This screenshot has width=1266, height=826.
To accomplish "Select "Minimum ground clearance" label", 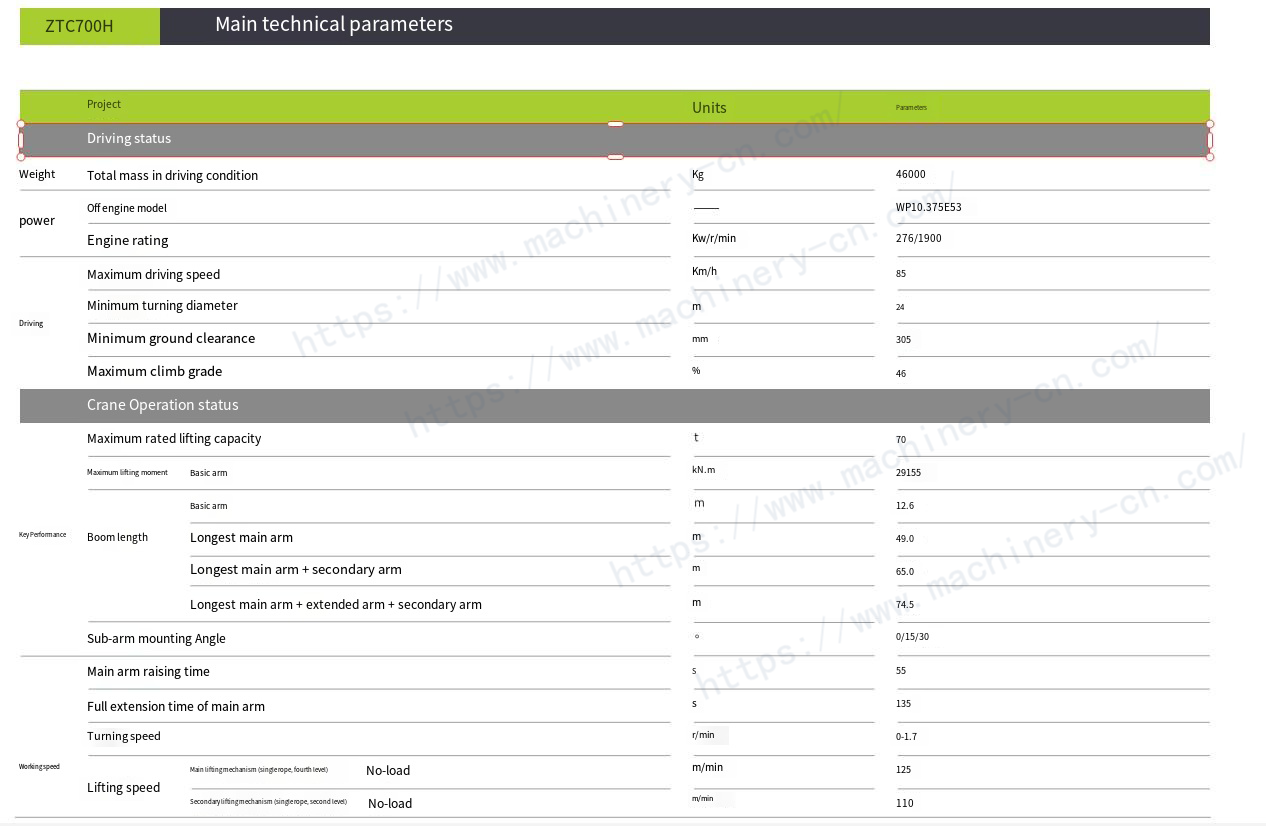I will click(x=171, y=338).
